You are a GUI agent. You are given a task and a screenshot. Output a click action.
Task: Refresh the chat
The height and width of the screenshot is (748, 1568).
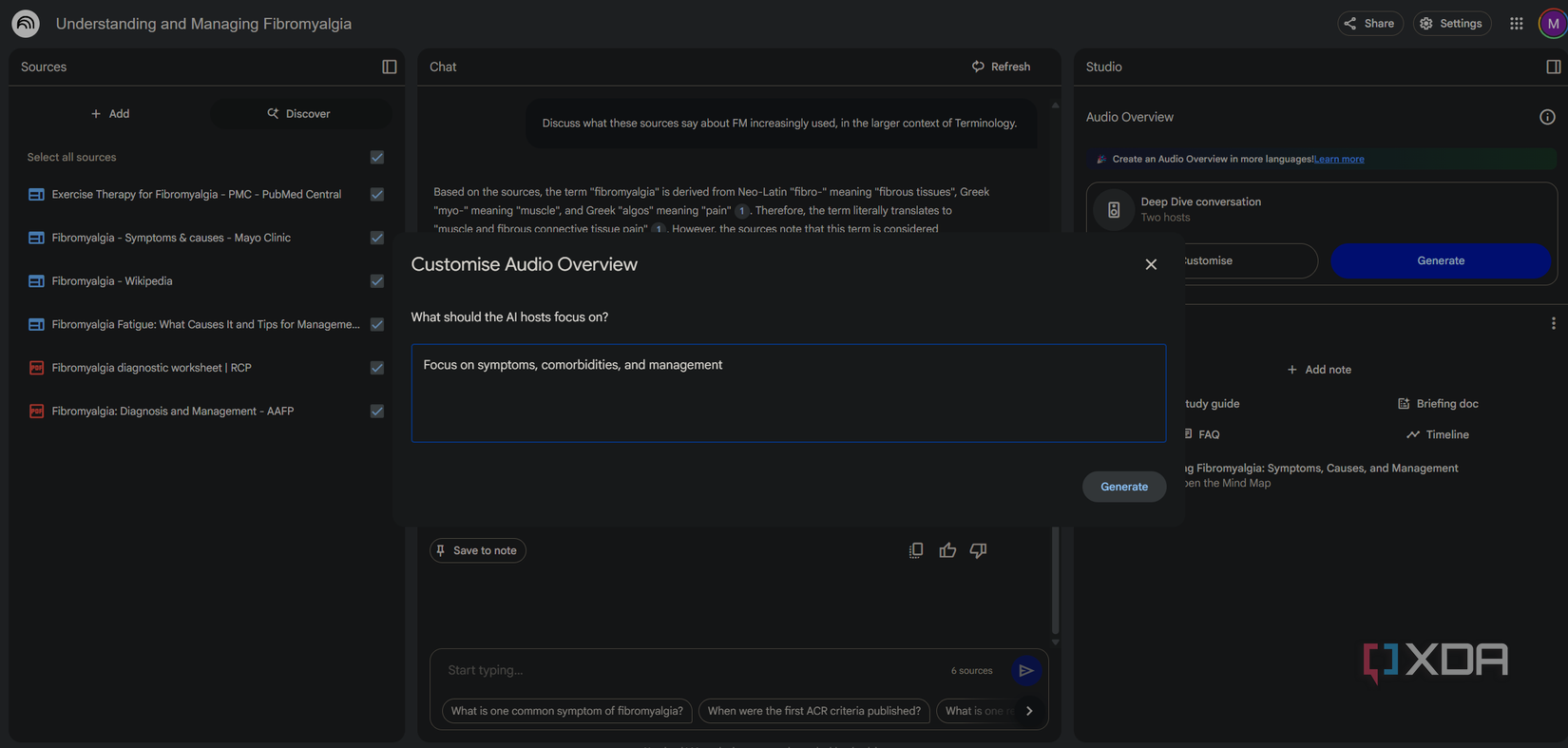pos(1001,67)
